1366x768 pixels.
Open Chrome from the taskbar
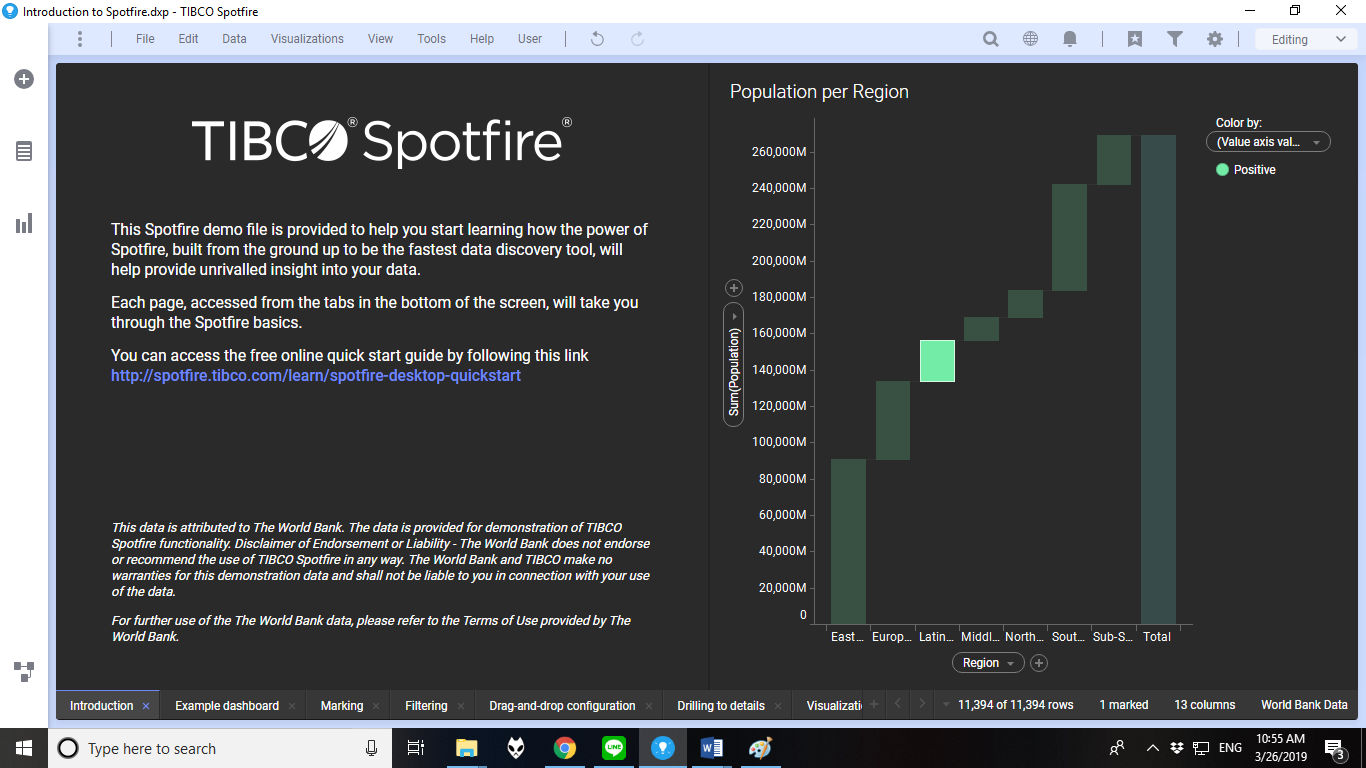tap(565, 748)
